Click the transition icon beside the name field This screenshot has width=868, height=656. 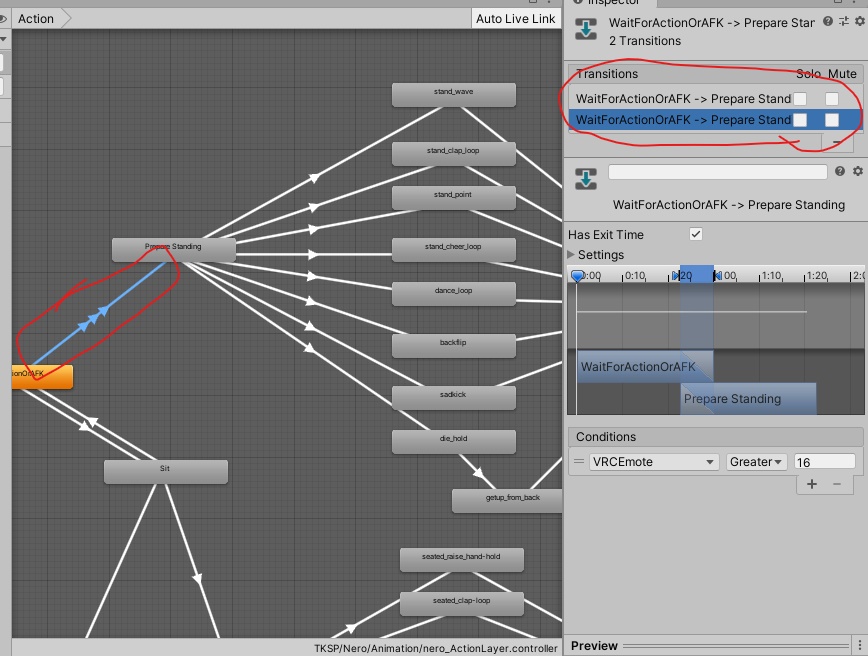pyautogui.click(x=586, y=179)
